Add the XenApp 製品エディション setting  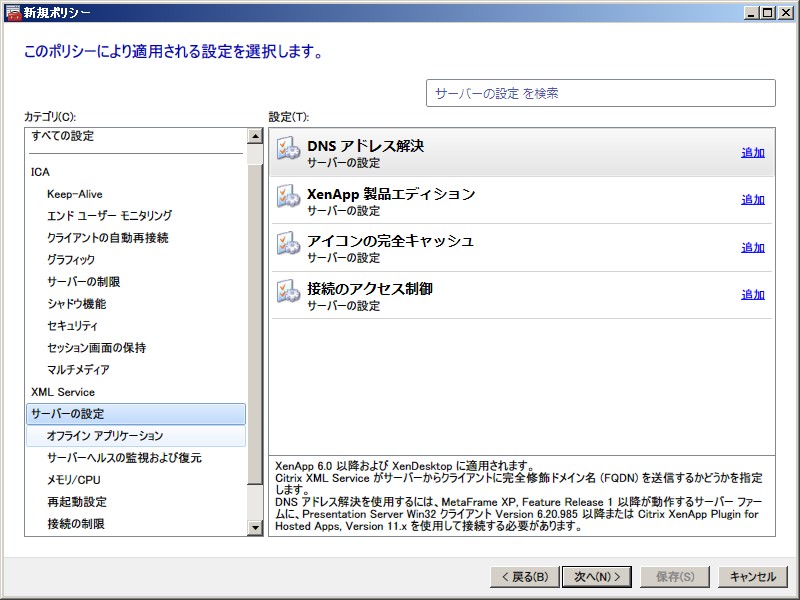coord(752,200)
